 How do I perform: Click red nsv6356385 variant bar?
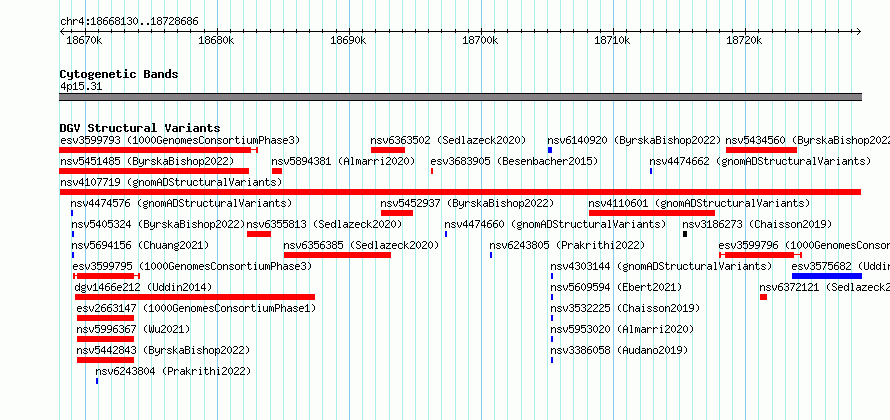pos(337,255)
